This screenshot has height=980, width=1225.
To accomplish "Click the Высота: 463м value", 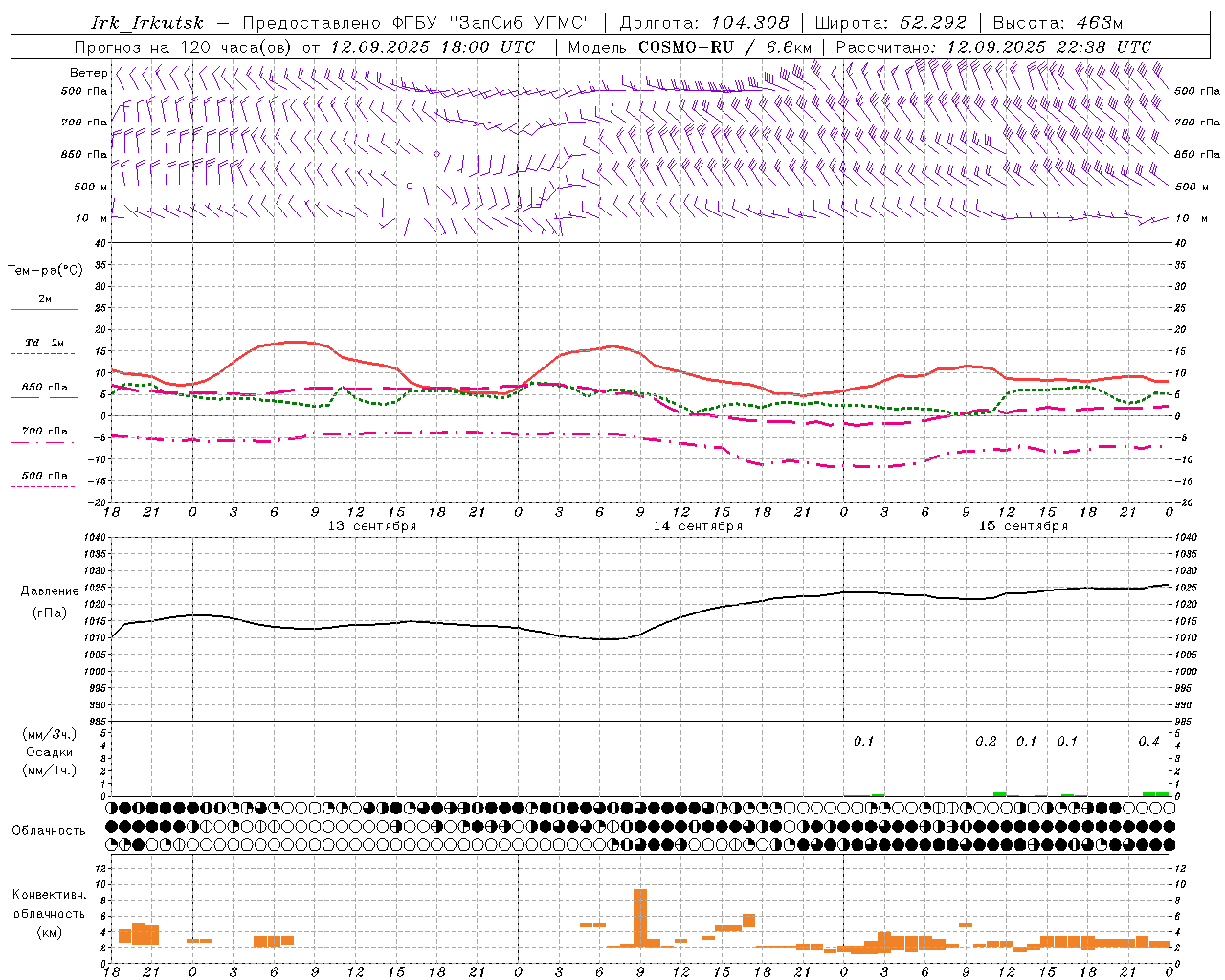I will point(1058,23).
